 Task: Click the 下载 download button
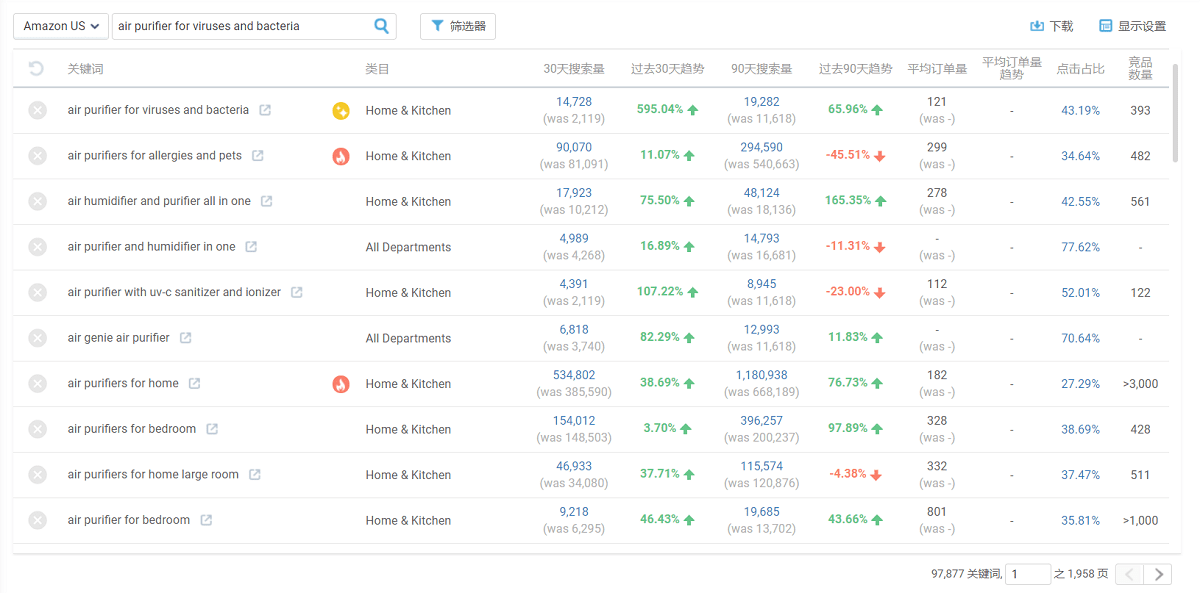[x=1051, y=26]
